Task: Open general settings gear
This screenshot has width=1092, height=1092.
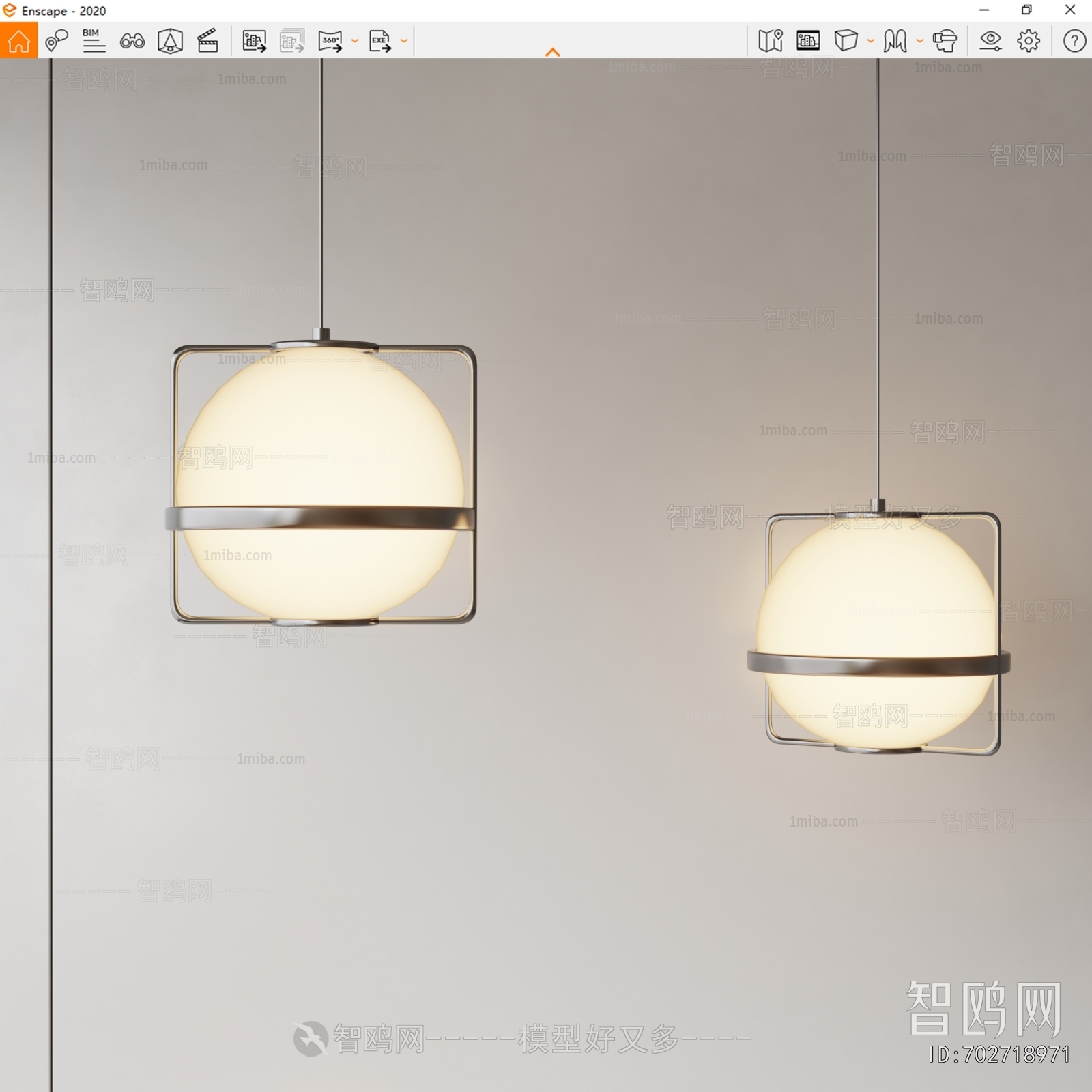Action: click(1029, 41)
